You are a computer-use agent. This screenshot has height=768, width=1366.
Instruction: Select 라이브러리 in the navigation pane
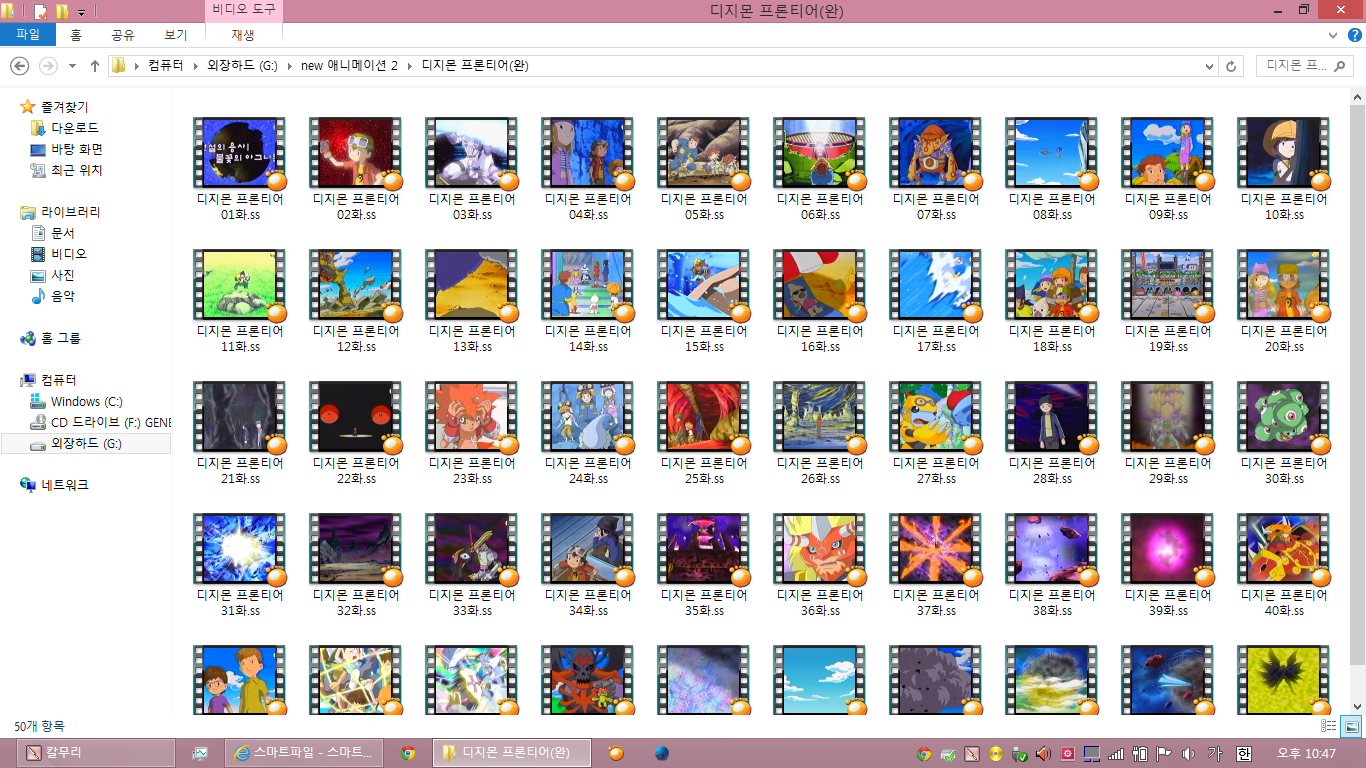pyautogui.click(x=70, y=212)
